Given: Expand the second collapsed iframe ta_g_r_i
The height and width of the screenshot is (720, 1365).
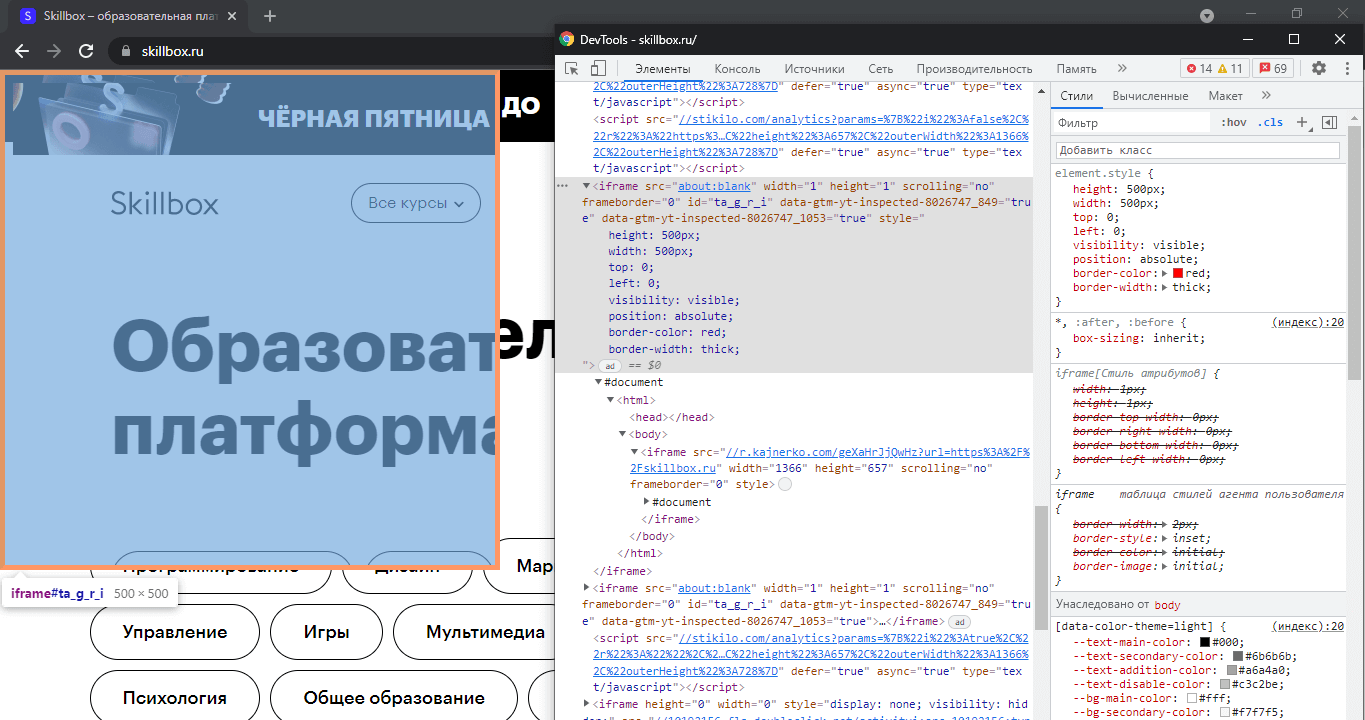Looking at the screenshot, I should (x=587, y=588).
